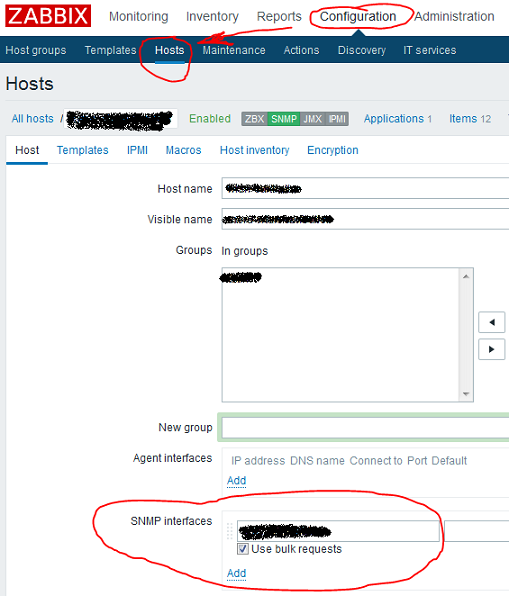
Task: Open the Monitoring menu
Action: (138, 16)
